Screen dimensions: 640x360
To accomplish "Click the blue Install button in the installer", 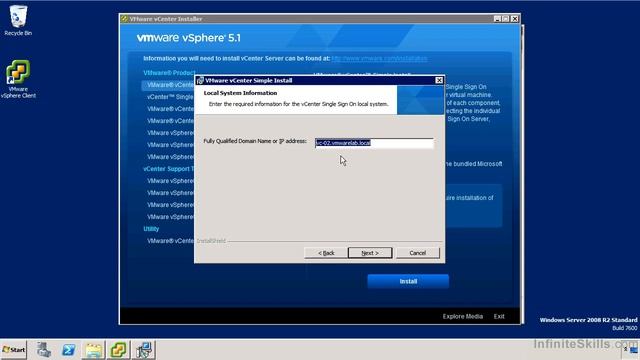I will 408,281.
